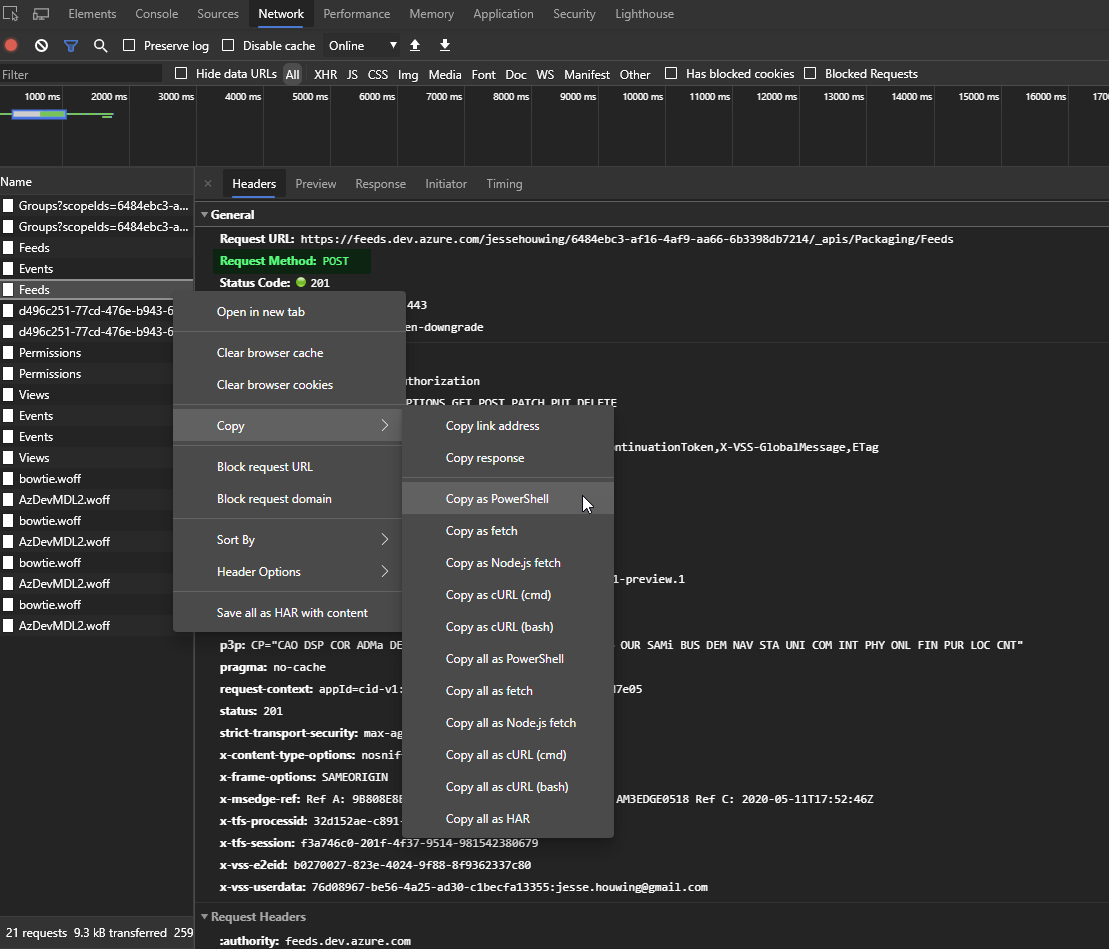The height and width of the screenshot is (949, 1109).
Task: Click the blue bar in the timeline overview
Action: (x=39, y=114)
